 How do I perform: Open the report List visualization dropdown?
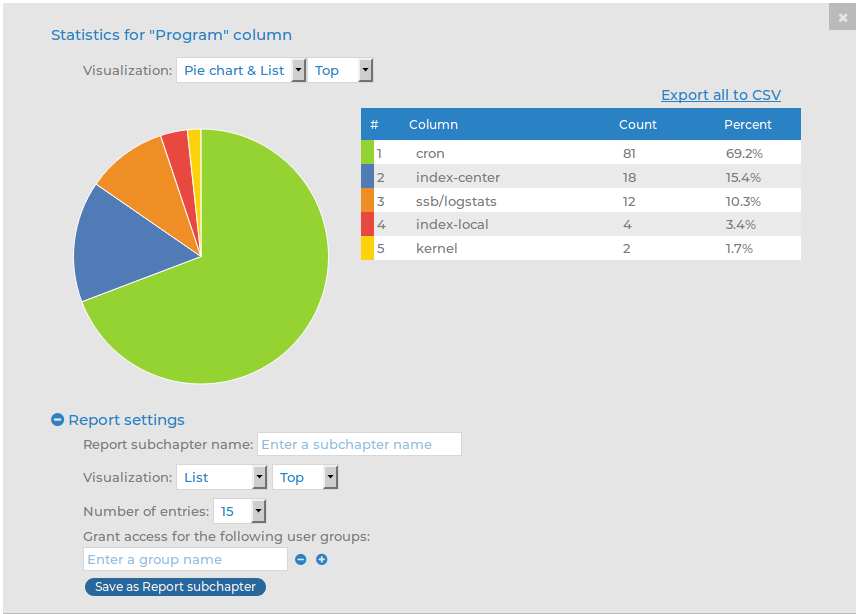pos(221,478)
